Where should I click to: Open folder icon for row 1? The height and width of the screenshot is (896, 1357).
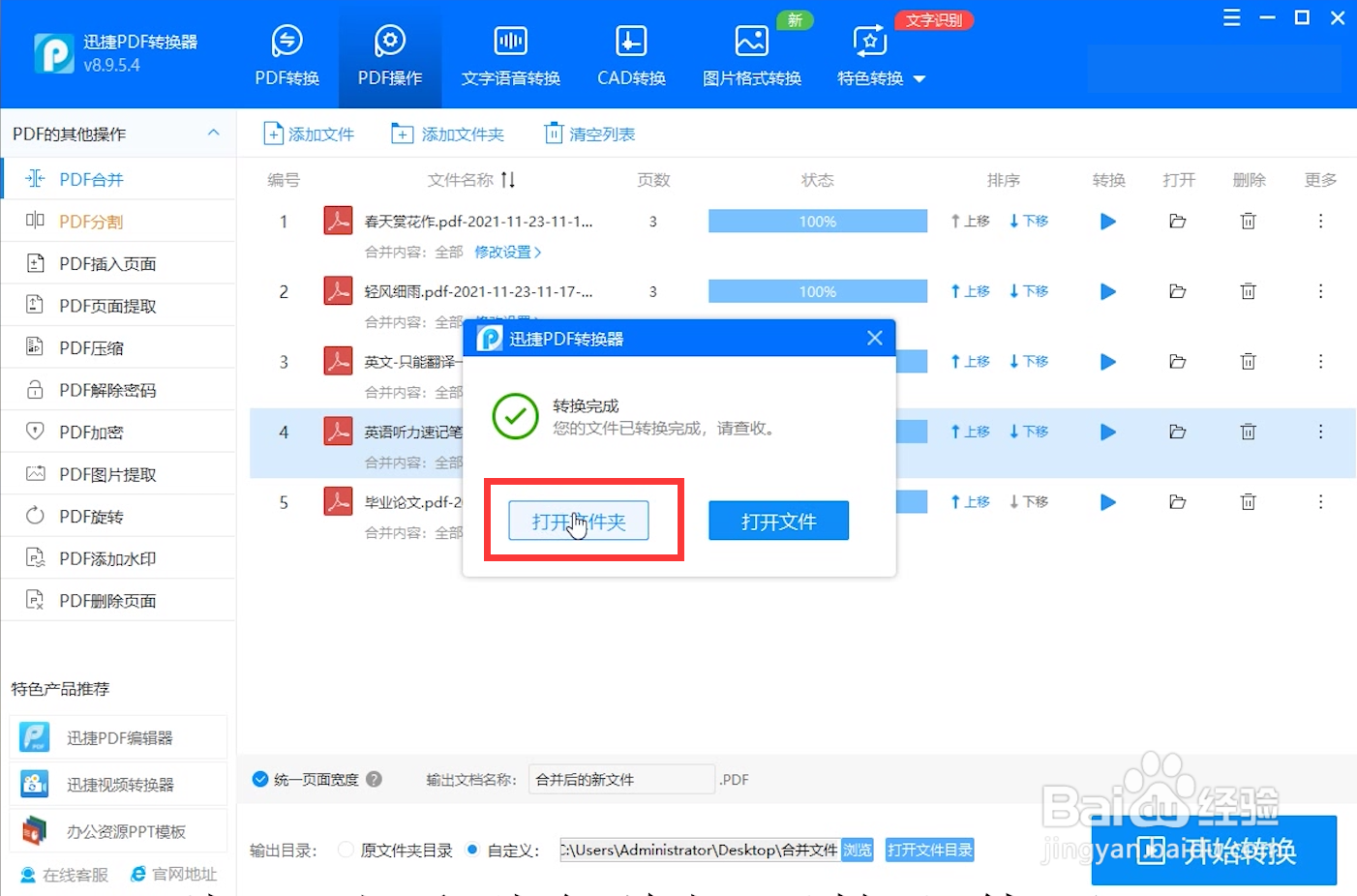pos(1178,222)
